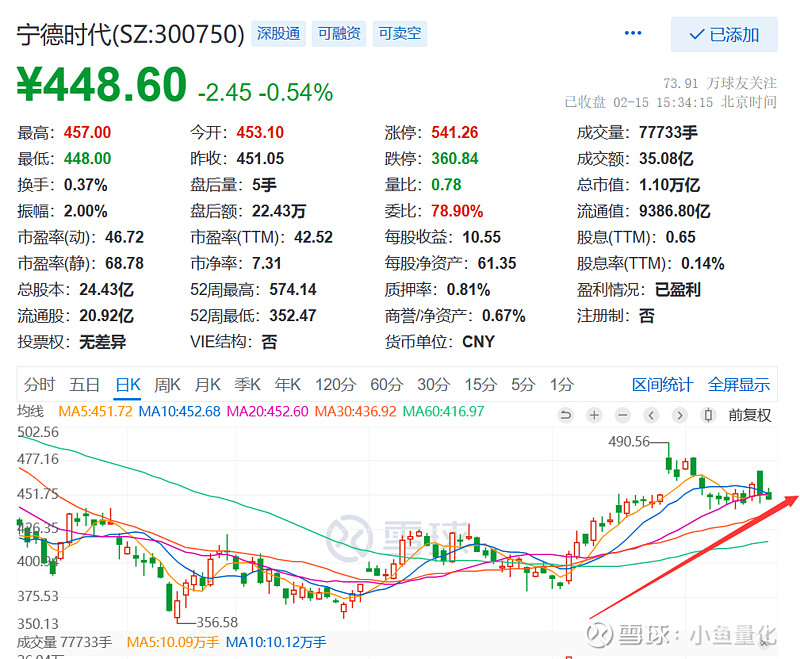The image size is (800, 659).
Task: Click the 52周最低 value 352.47
Action: click(x=293, y=316)
